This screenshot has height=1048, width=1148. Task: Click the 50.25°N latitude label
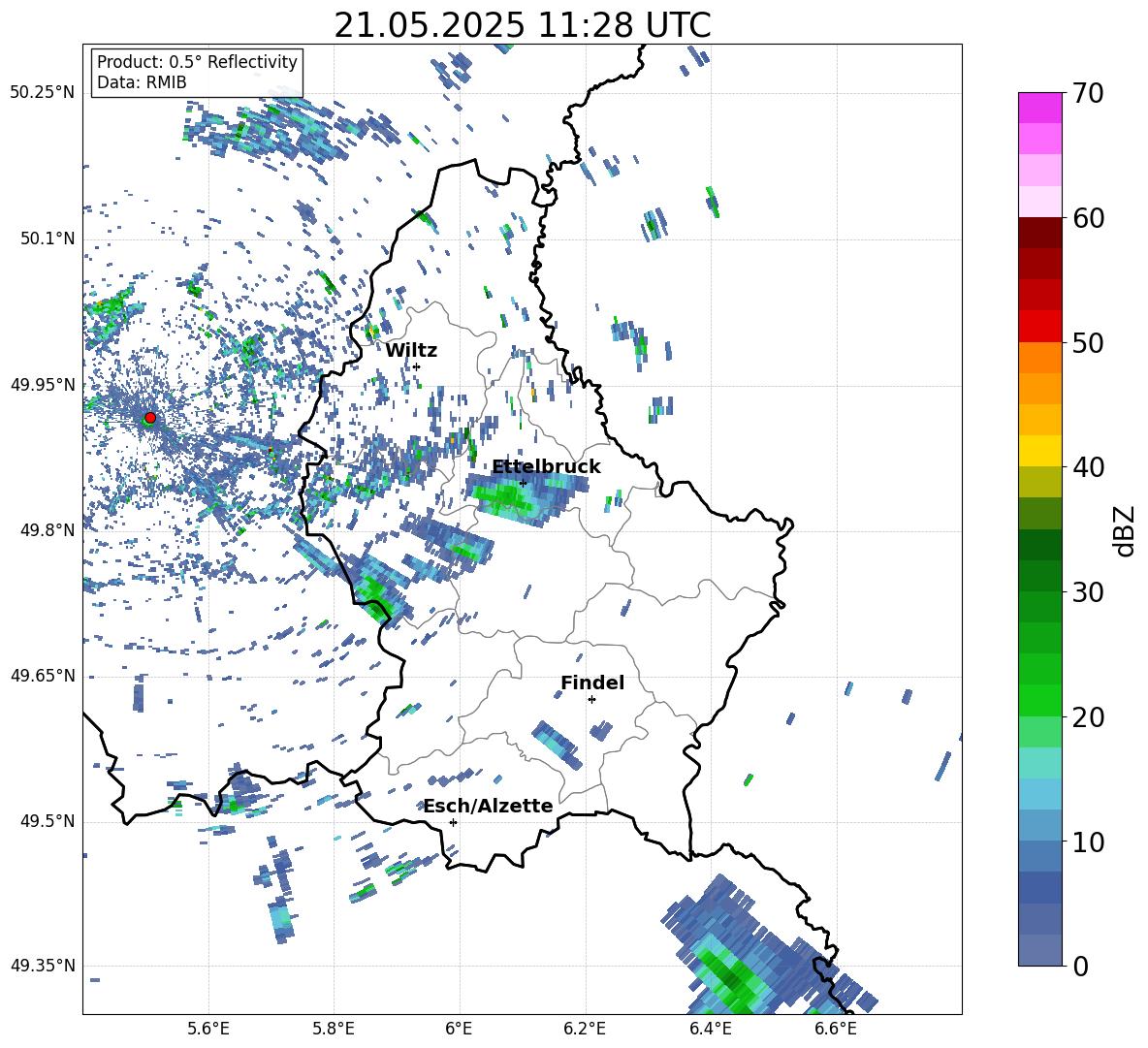click(43, 93)
